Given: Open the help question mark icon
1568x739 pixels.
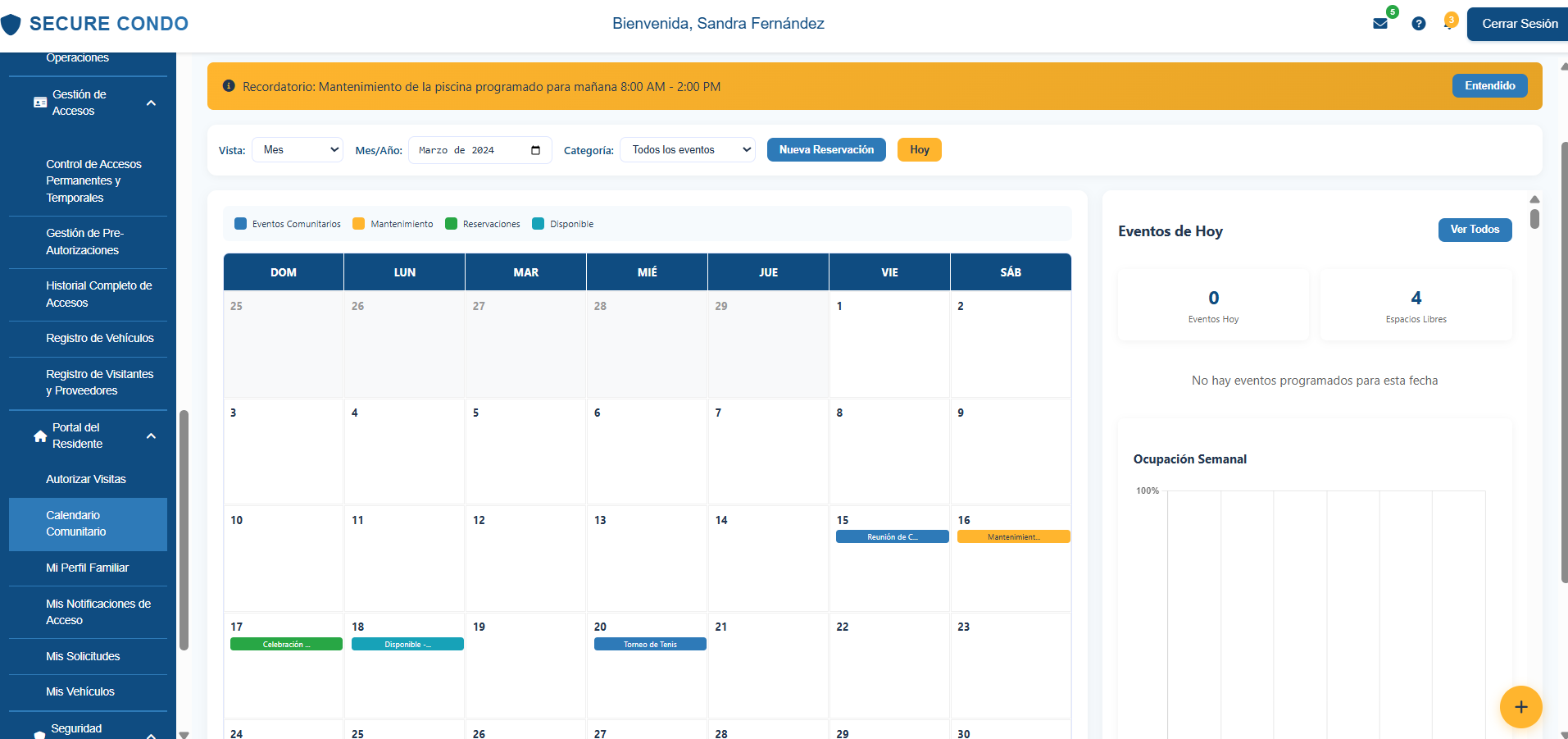Looking at the screenshot, I should pyautogui.click(x=1419, y=24).
